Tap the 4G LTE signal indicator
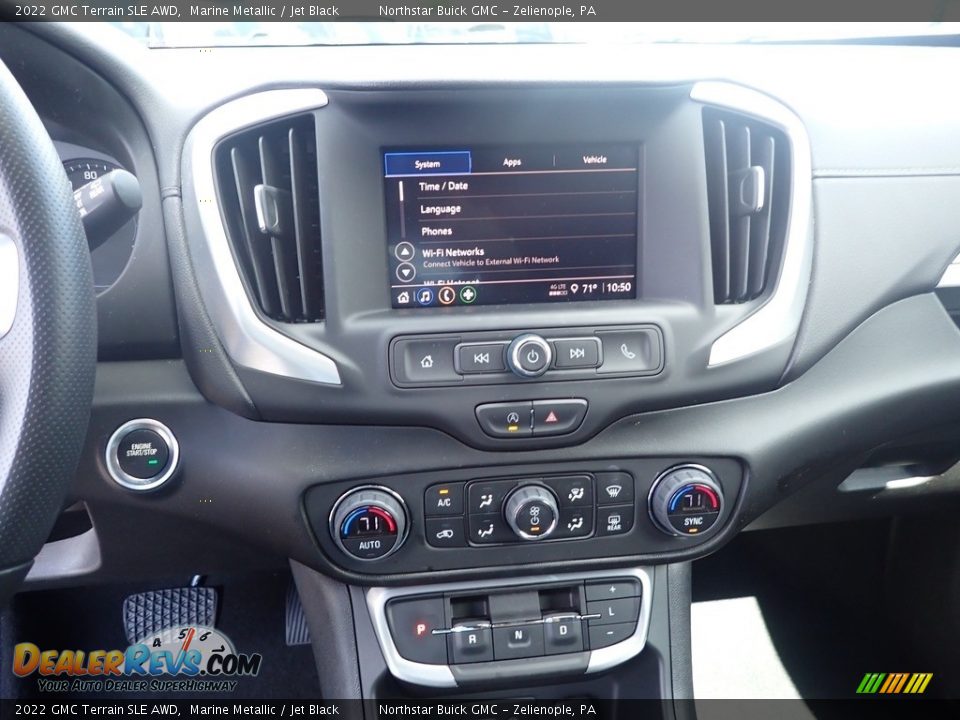This screenshot has width=960, height=720. click(558, 290)
